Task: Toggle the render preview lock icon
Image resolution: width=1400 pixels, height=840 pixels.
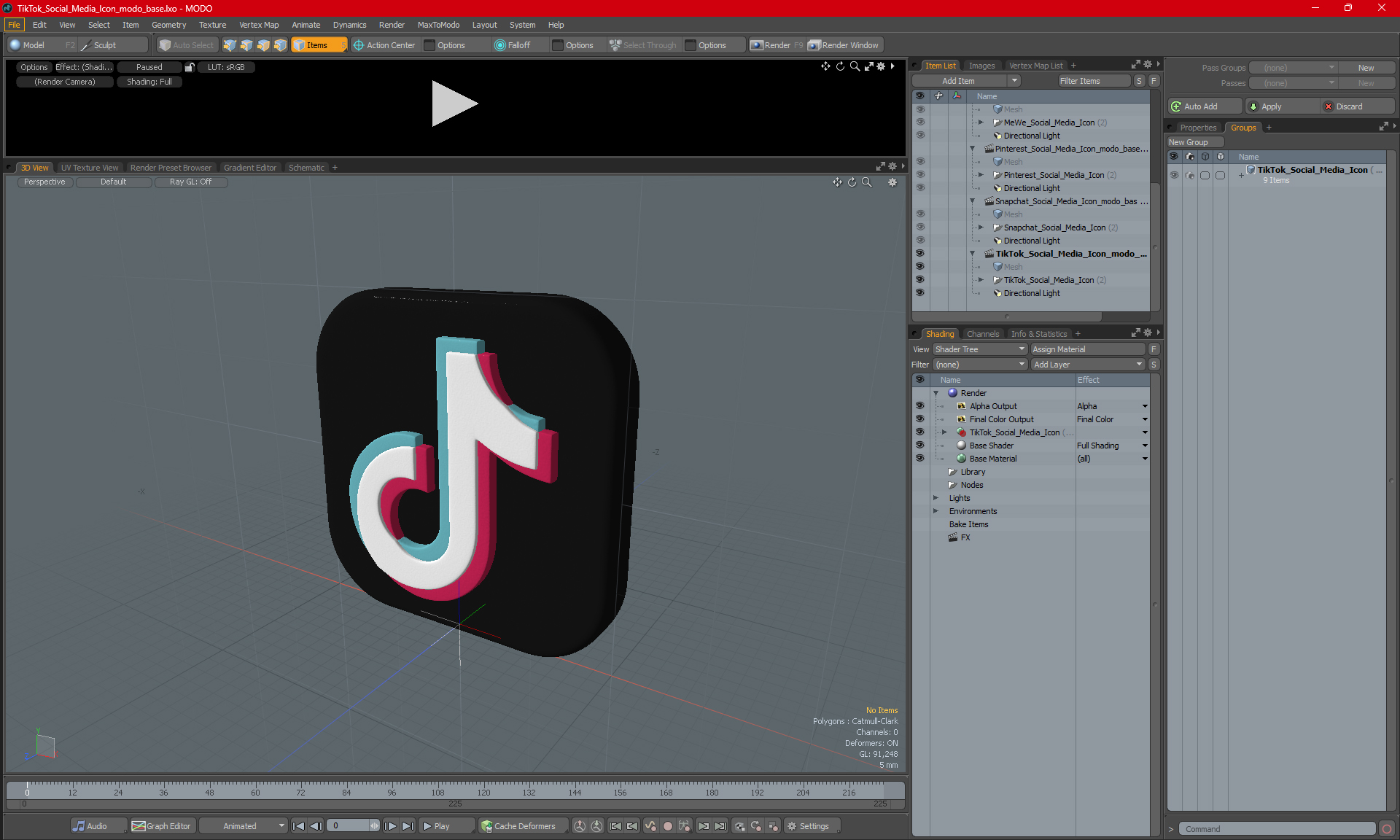Action: [190, 67]
